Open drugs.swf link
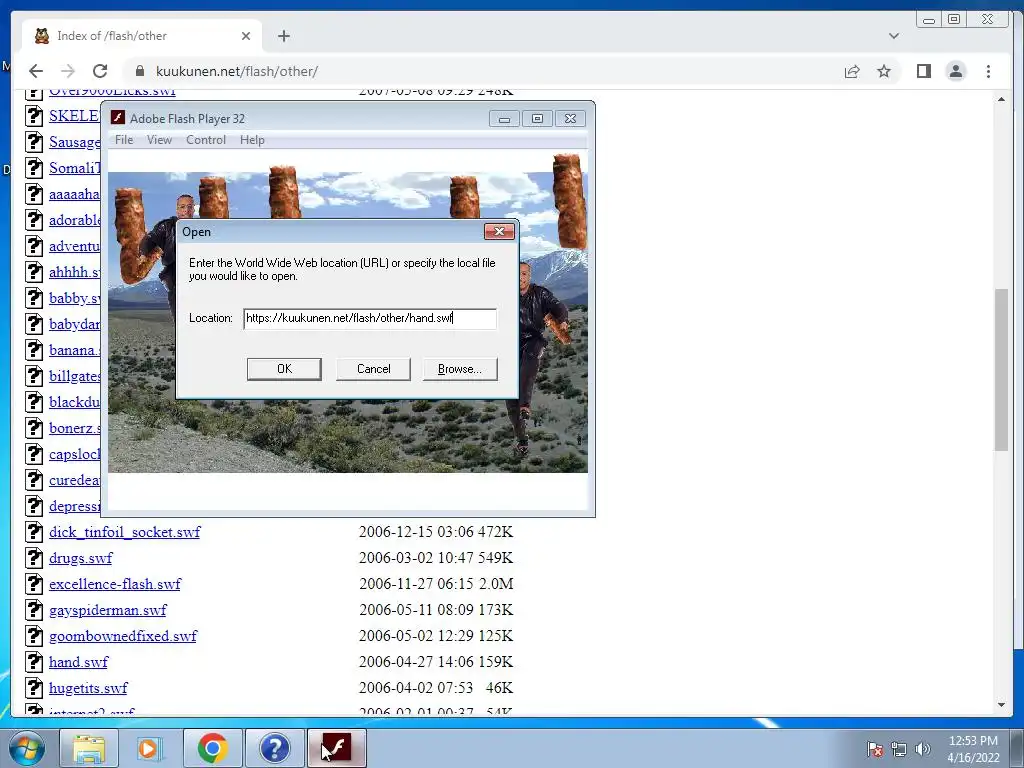Viewport: 1024px width, 768px height. [80, 558]
